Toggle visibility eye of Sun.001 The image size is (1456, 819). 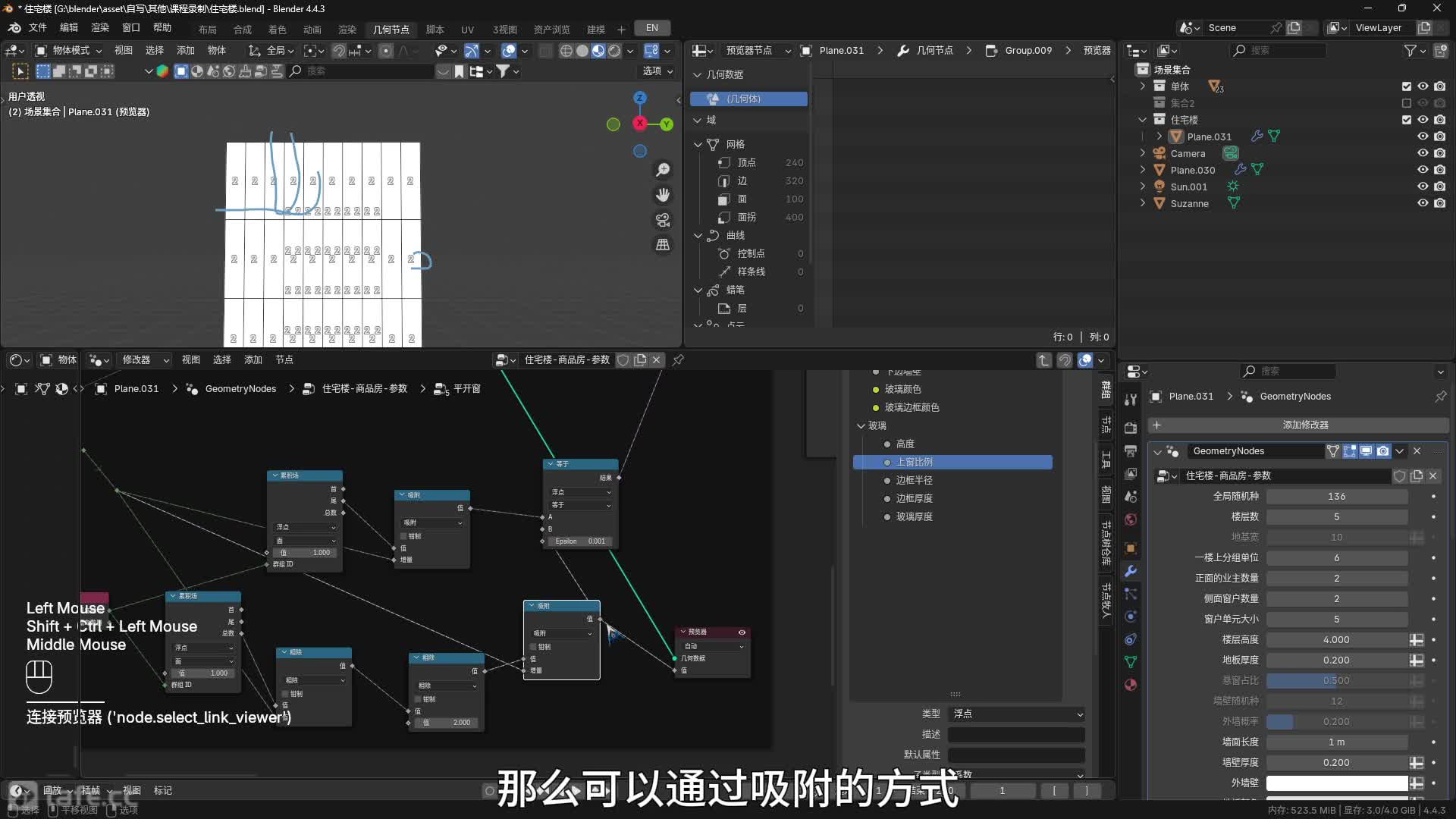1423,187
